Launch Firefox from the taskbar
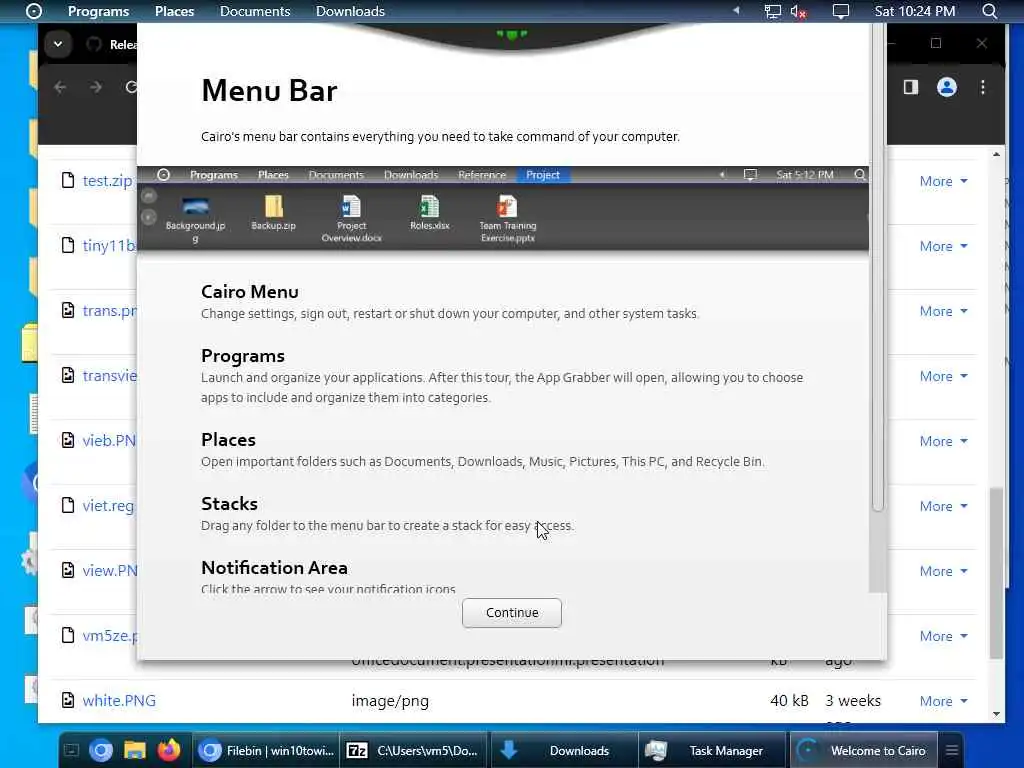This screenshot has height=768, width=1024. point(168,750)
